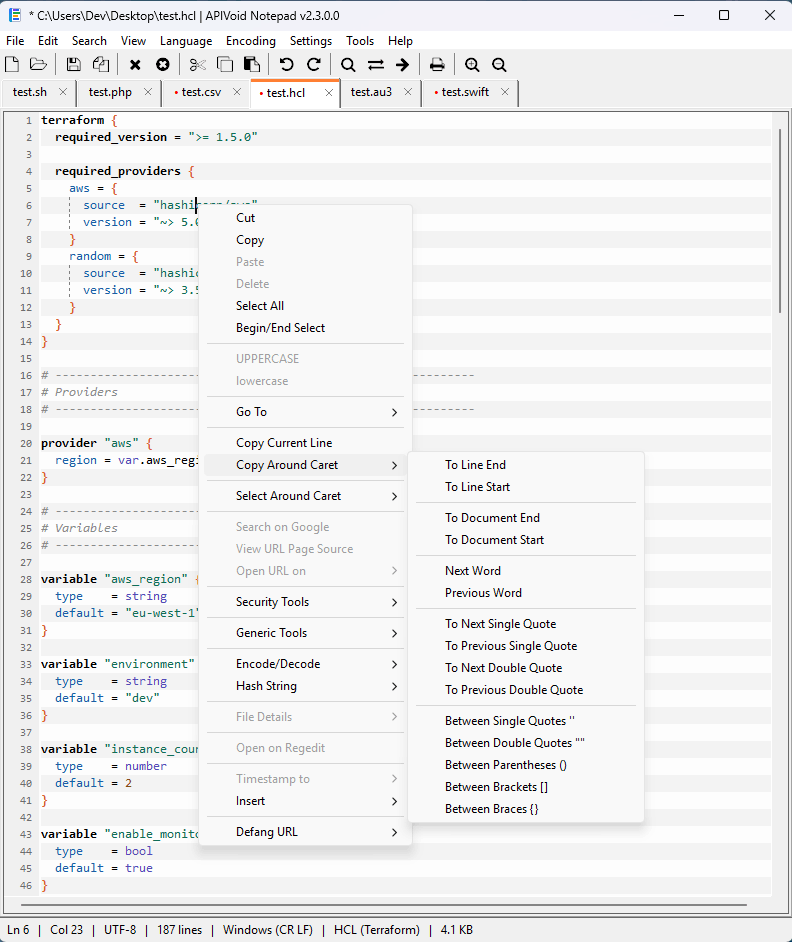Expand the Encode/Decode submenu
792x942 pixels.
[305, 664]
